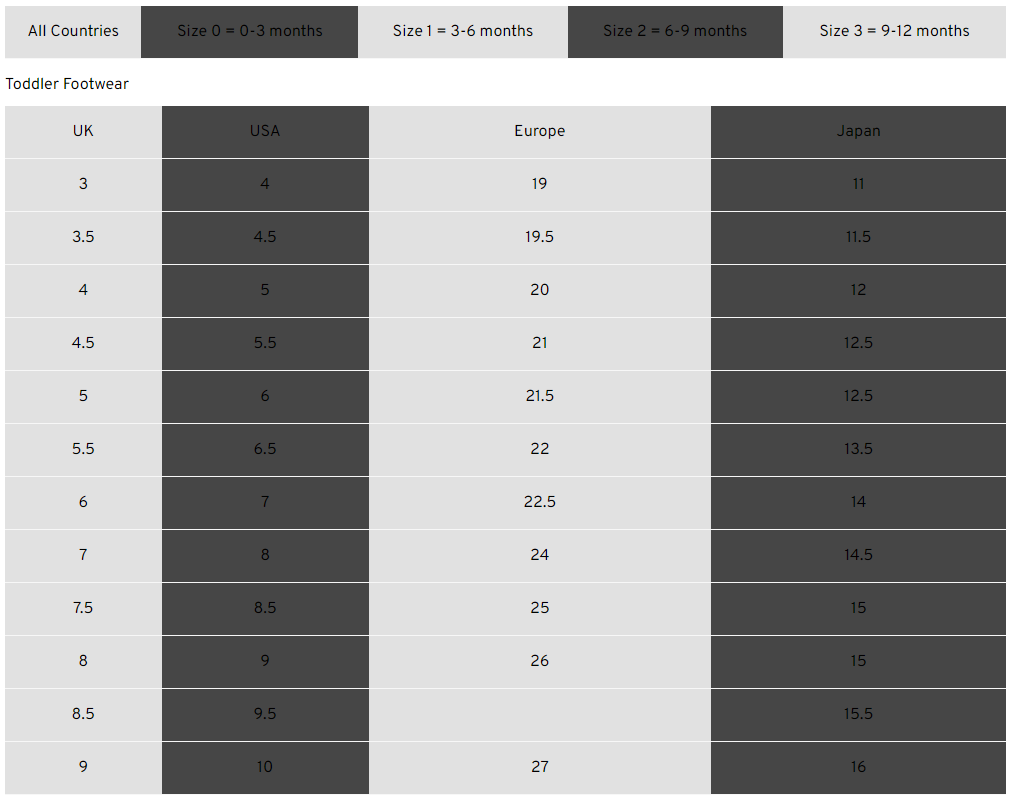Click Europe size 19.5 cell

[540, 238]
